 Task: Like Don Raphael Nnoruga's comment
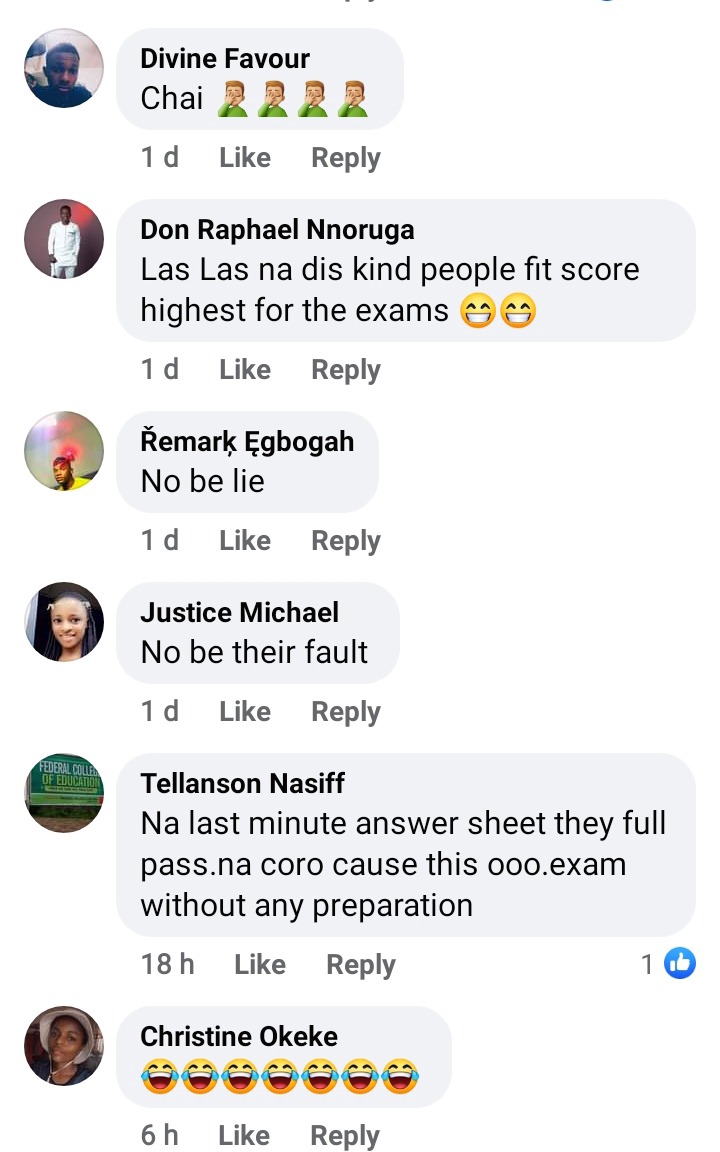[245, 370]
